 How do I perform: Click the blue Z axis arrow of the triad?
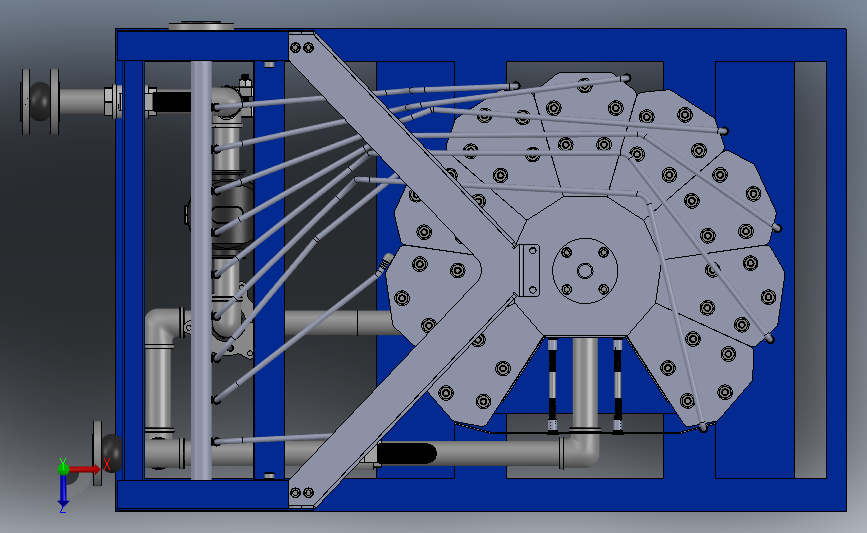point(63,490)
